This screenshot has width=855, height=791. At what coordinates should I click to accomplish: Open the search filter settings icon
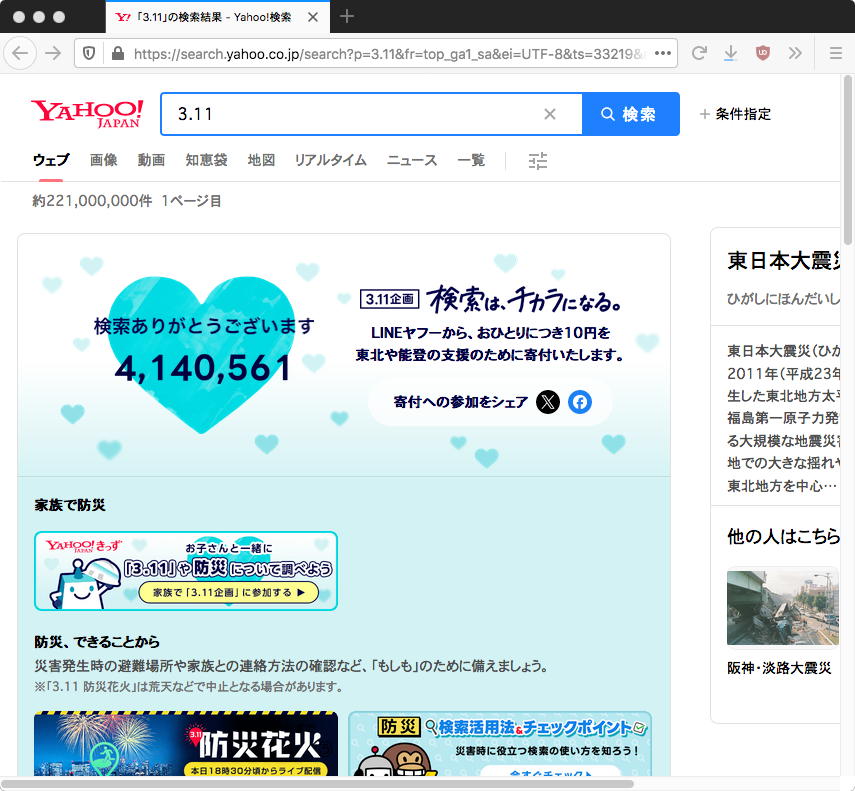pyautogui.click(x=538, y=161)
